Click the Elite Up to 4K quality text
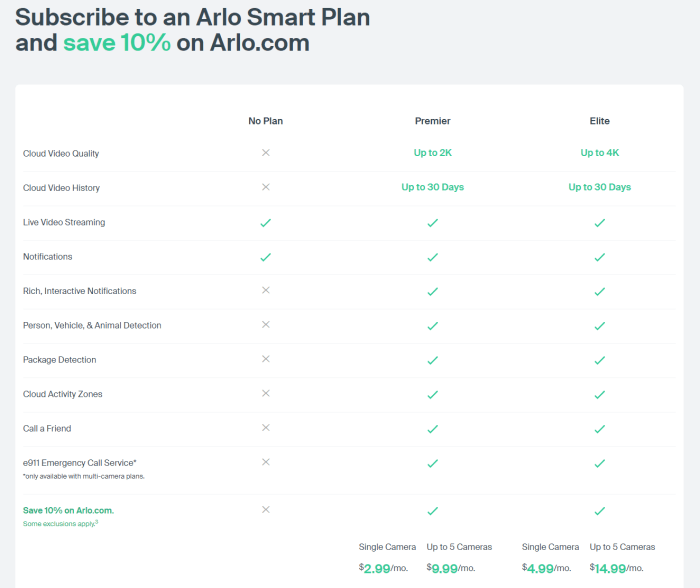Viewport: 700px width, 588px height. point(600,153)
